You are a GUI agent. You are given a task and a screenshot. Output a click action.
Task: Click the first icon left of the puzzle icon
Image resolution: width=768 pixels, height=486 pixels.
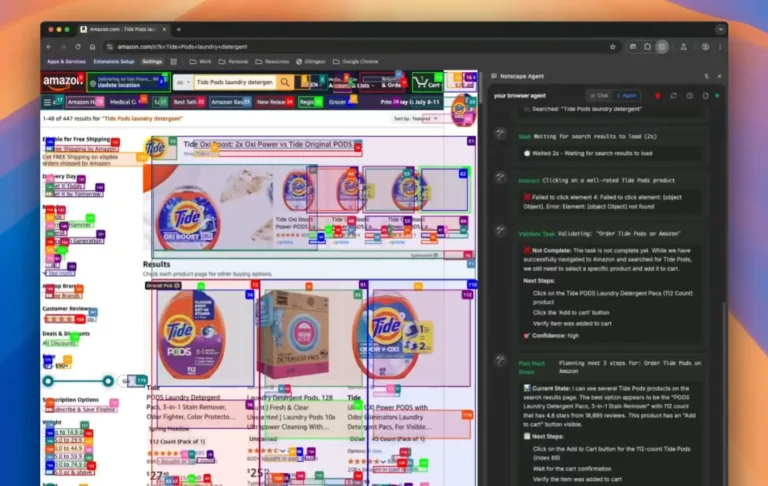point(633,47)
